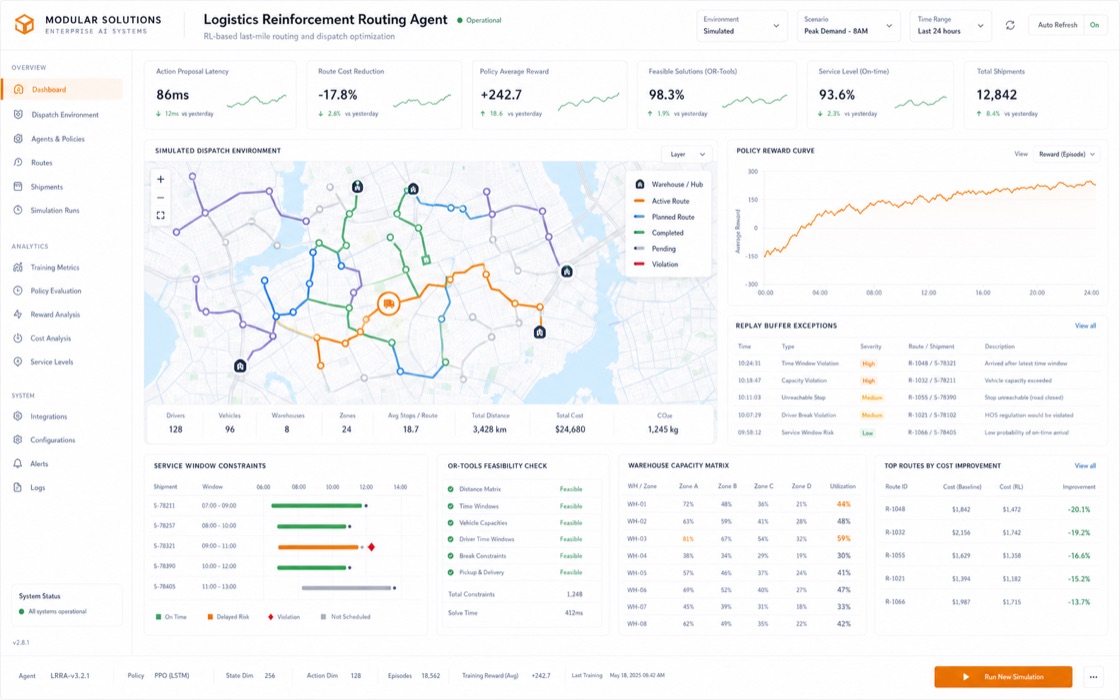Open Shipments in the sidebar
The width and height of the screenshot is (1120, 700).
[x=46, y=186]
